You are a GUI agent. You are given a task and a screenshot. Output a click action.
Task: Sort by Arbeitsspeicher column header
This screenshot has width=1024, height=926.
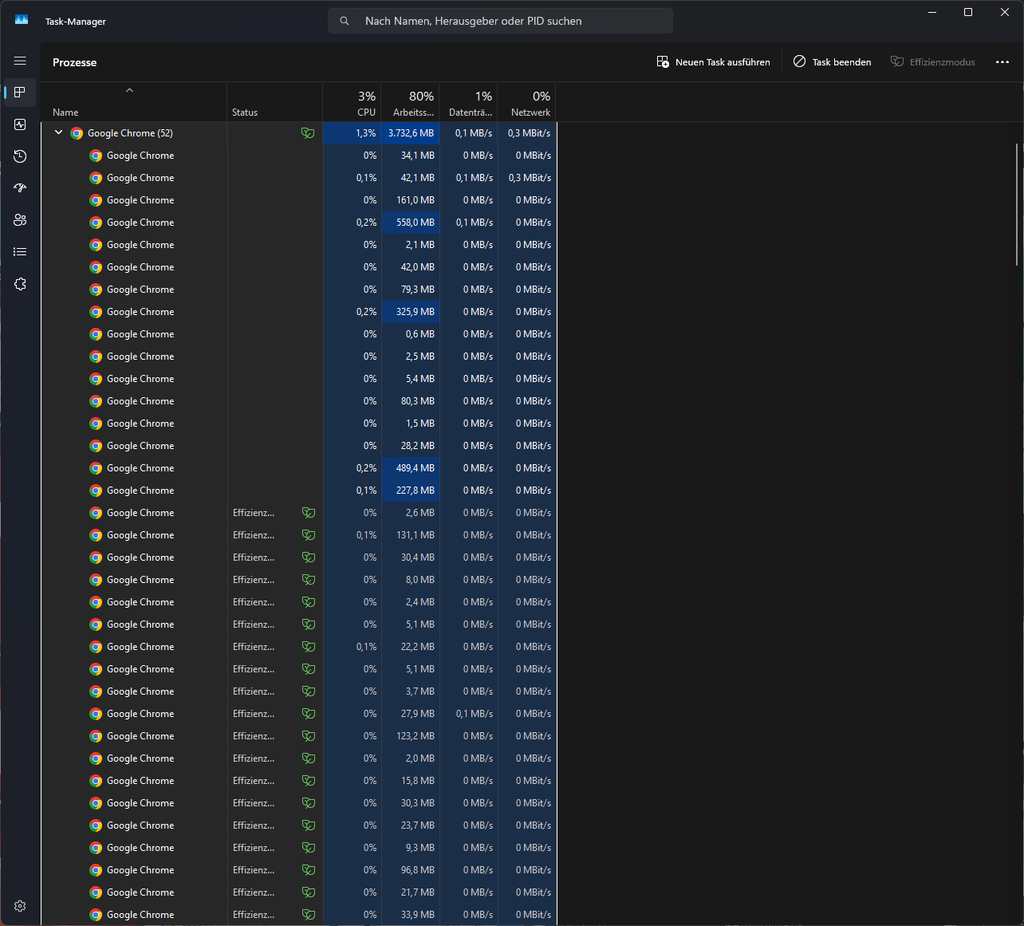[410, 102]
